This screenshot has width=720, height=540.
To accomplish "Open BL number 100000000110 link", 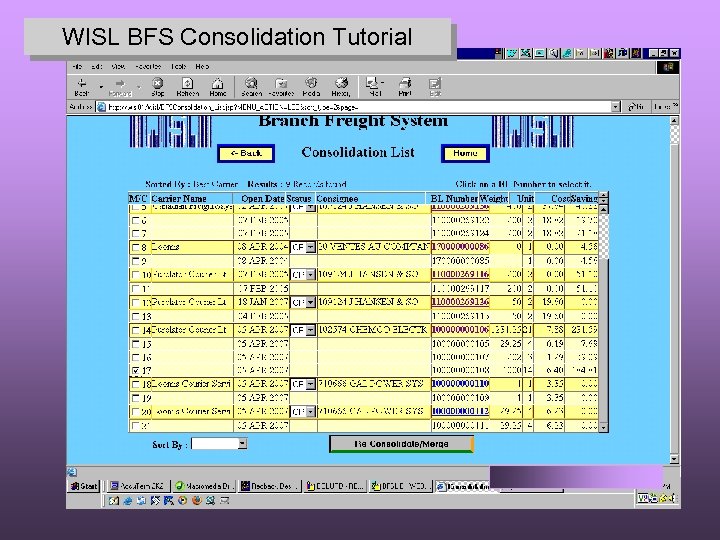I will [x=460, y=383].
